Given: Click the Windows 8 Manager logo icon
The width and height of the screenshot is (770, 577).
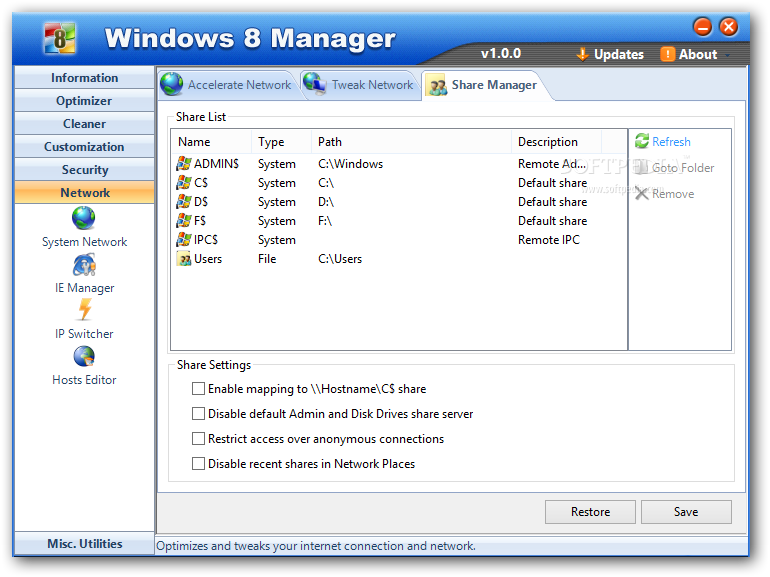Looking at the screenshot, I should (59, 38).
